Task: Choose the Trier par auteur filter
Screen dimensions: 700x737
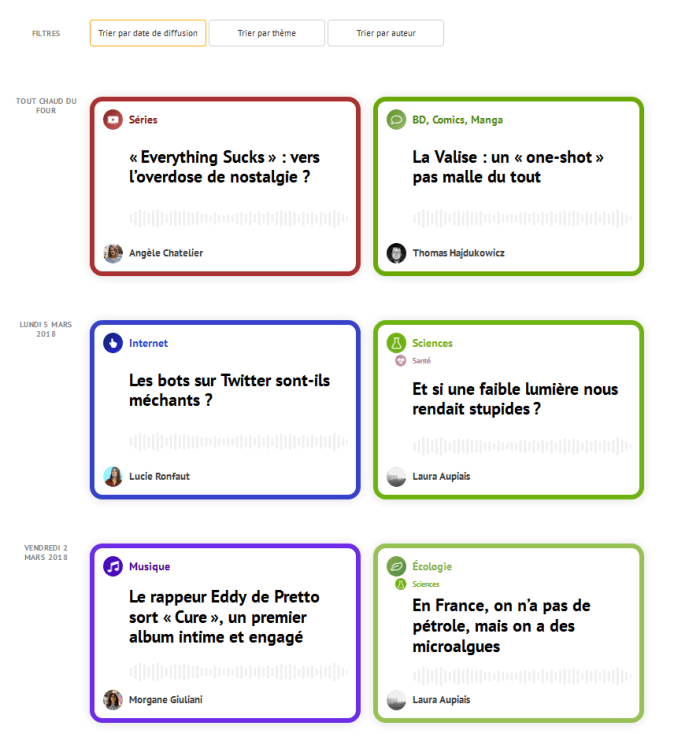Action: [x=386, y=33]
